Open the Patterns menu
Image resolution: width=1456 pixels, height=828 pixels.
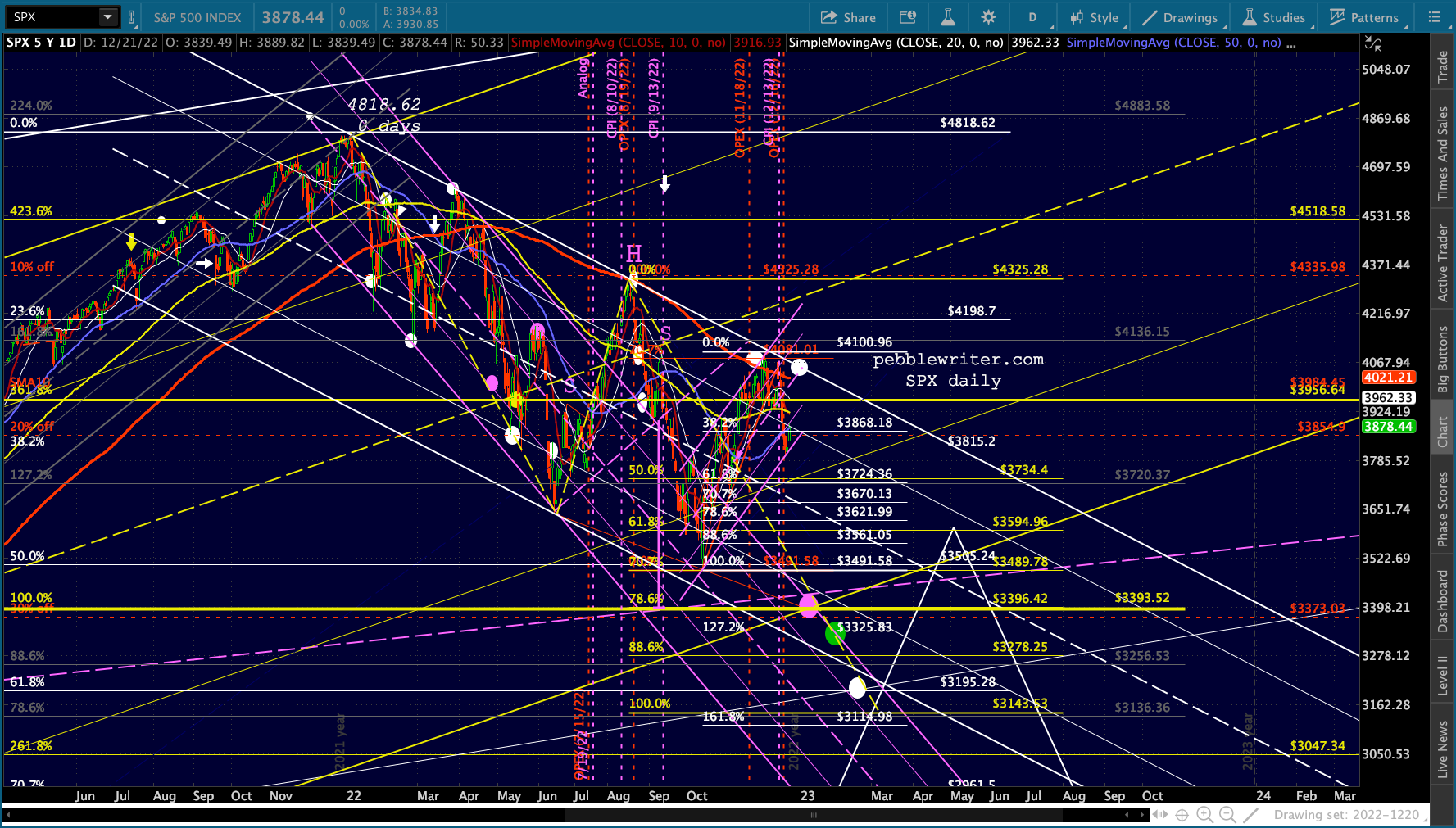click(1364, 17)
